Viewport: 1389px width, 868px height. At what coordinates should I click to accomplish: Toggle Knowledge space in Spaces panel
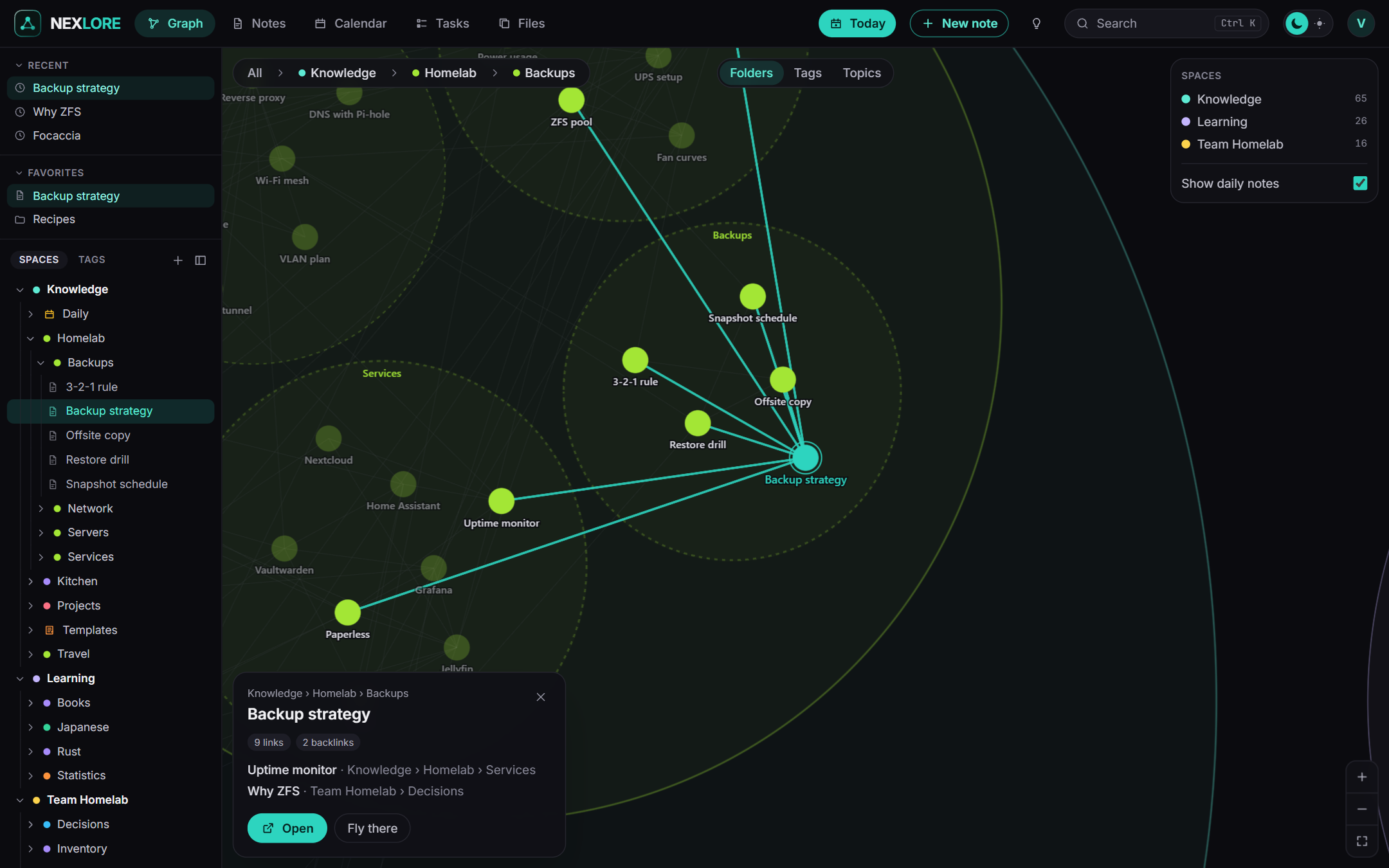pyautogui.click(x=1274, y=99)
